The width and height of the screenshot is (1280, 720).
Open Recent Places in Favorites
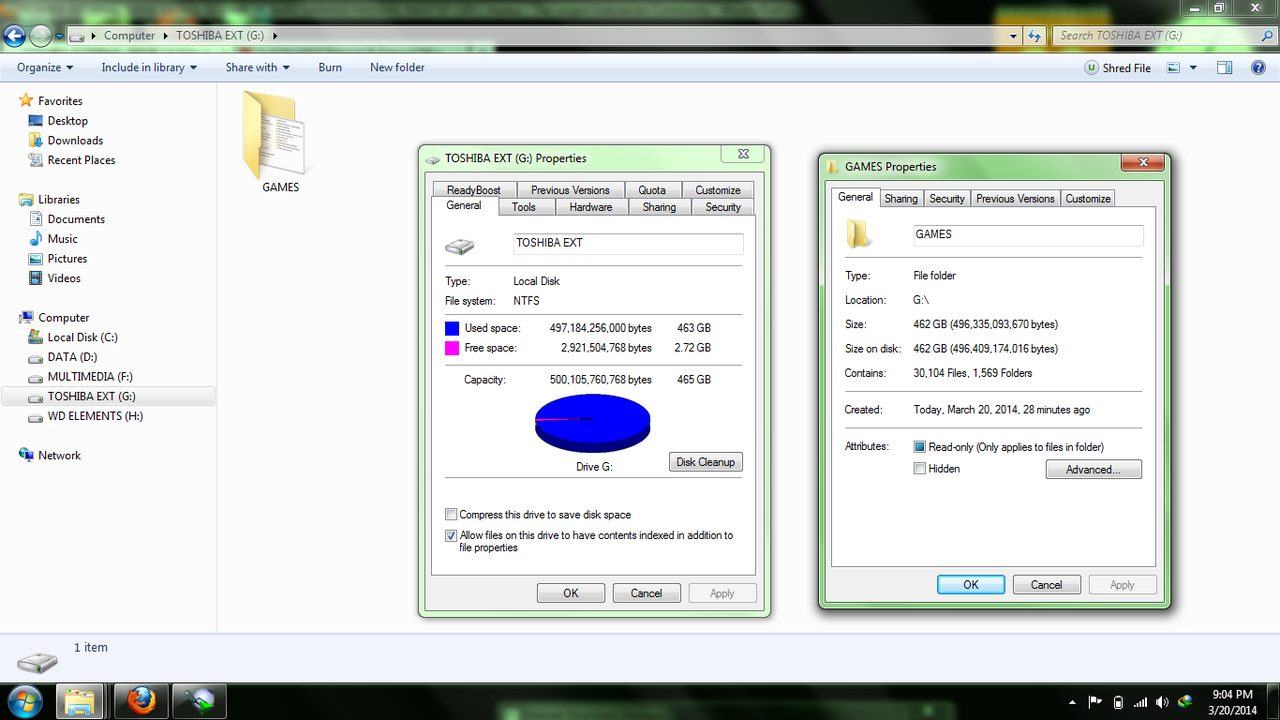(x=81, y=160)
